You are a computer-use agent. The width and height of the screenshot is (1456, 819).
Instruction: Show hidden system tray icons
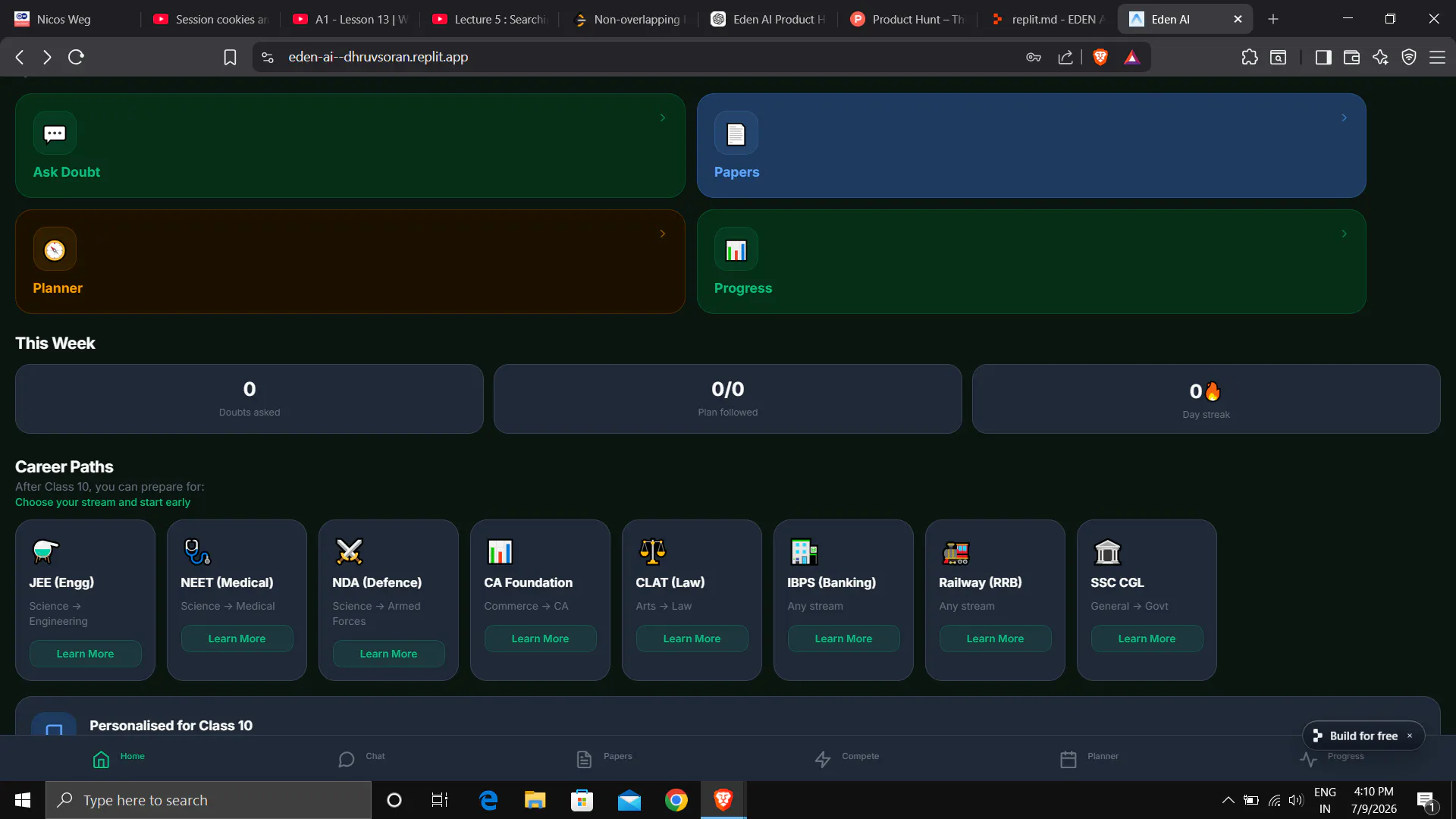[x=1228, y=800]
